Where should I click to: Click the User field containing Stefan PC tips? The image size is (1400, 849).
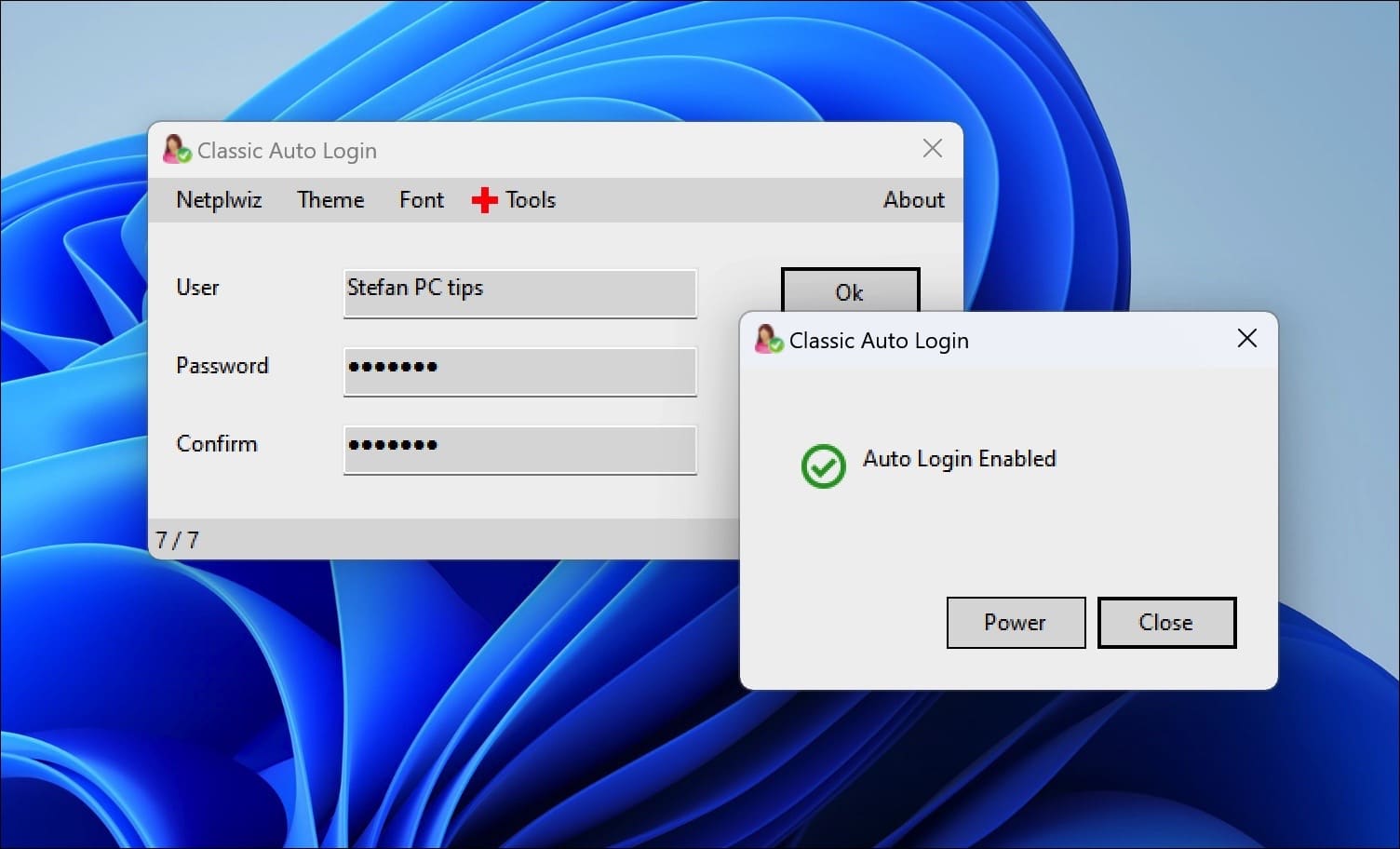(519, 293)
